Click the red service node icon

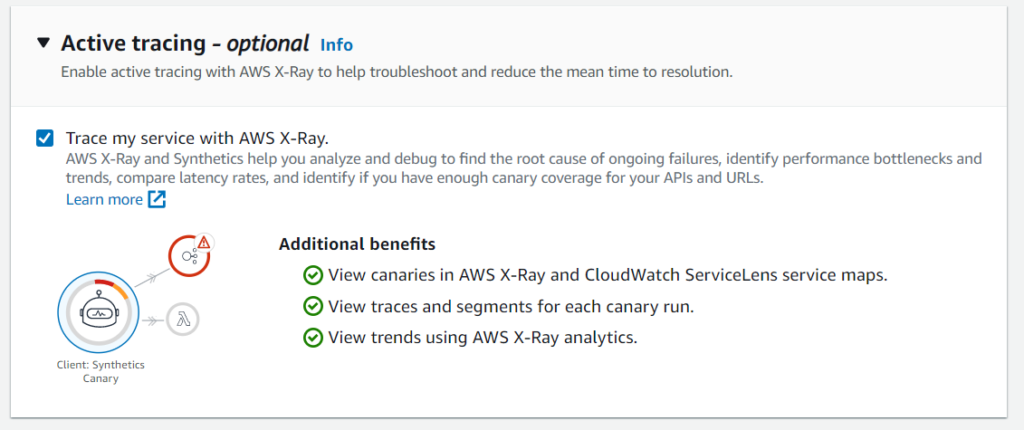[x=189, y=255]
